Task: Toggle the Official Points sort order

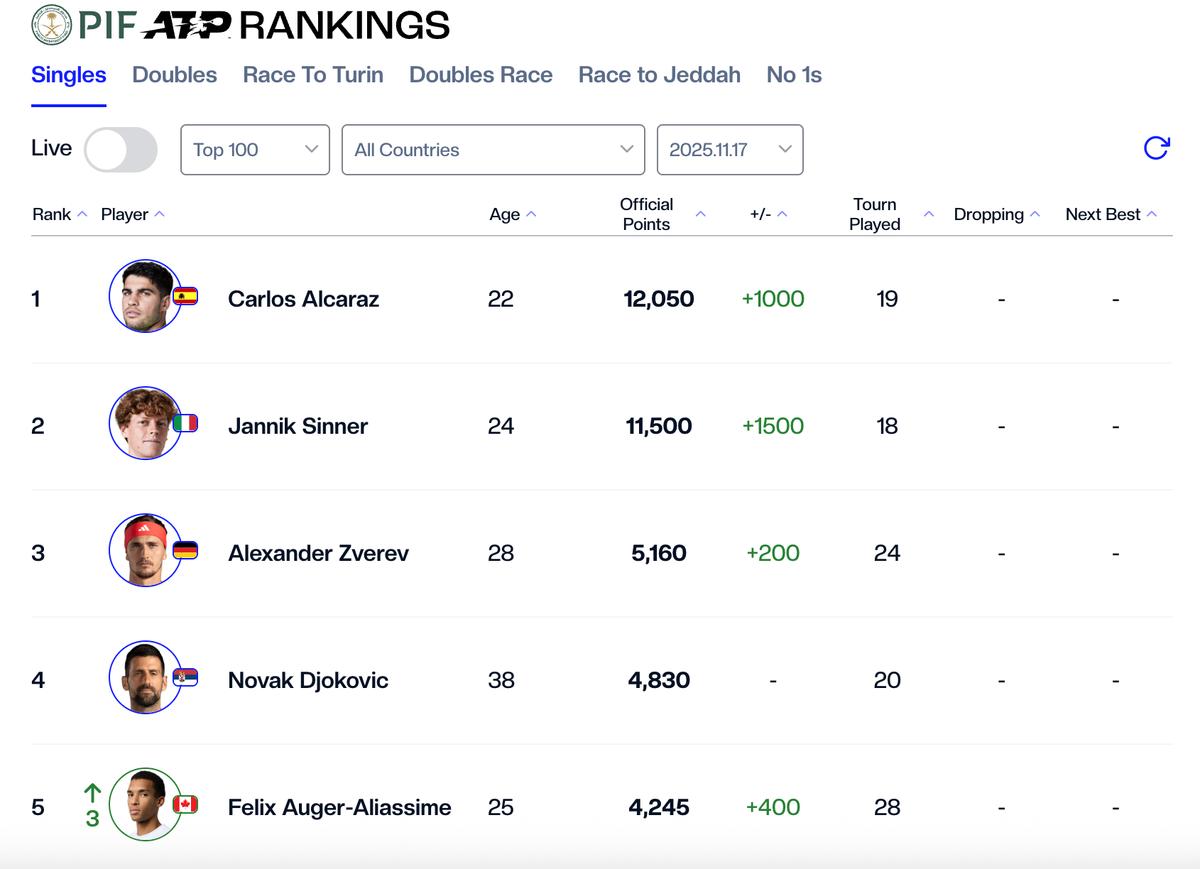Action: click(x=700, y=213)
